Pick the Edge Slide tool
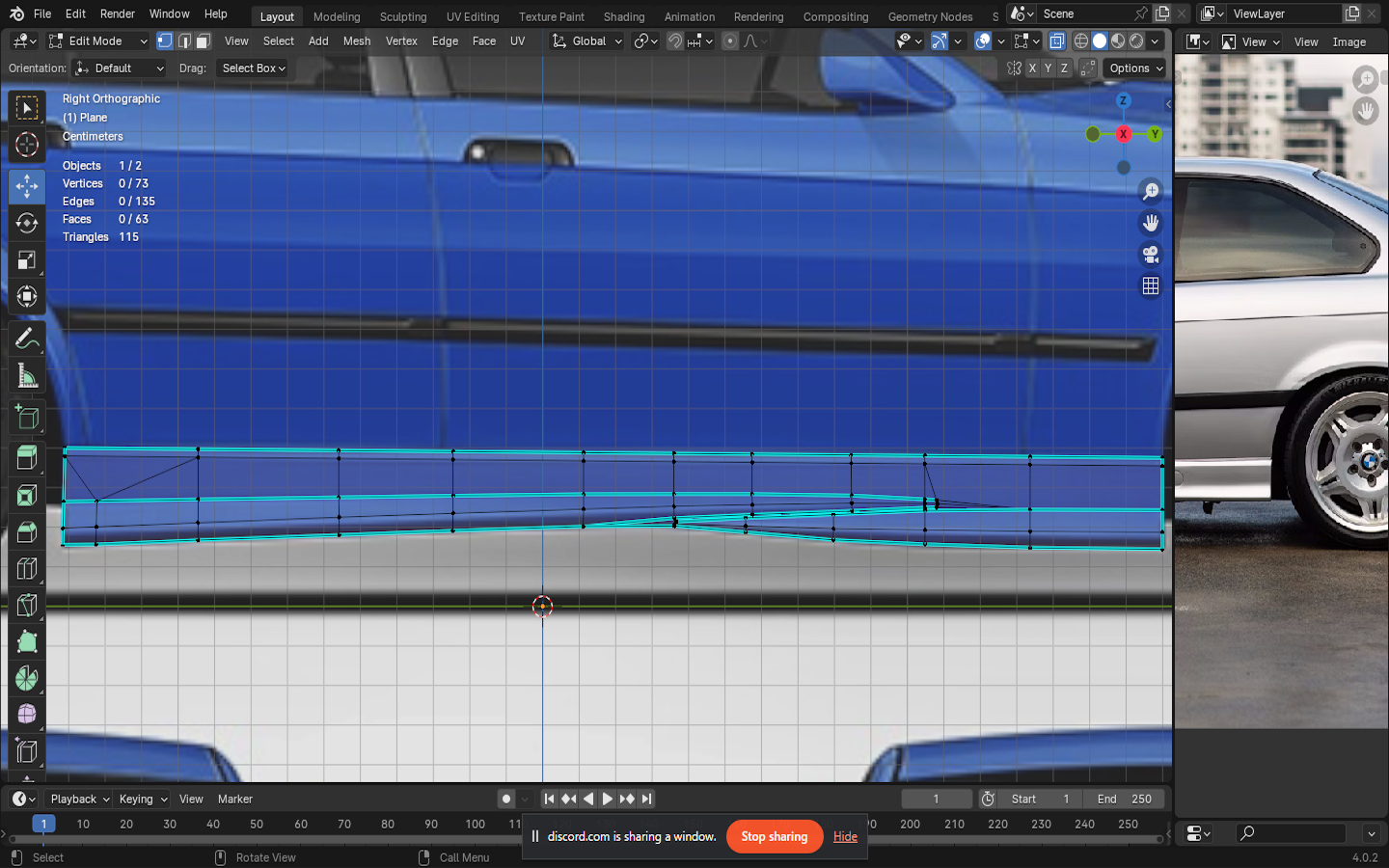This screenshot has width=1389, height=868. [27, 751]
